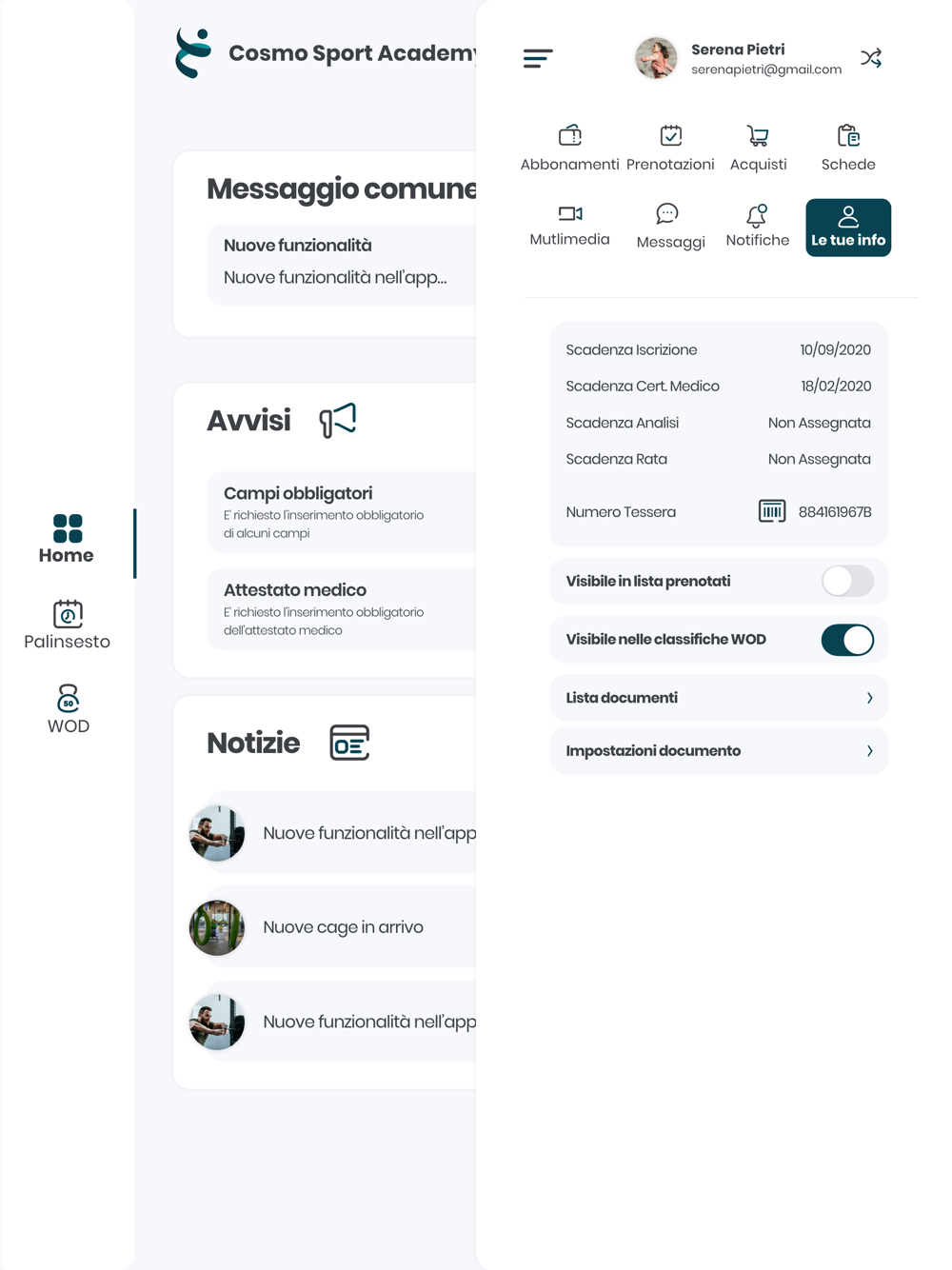Select the Le tue info tab
The image size is (952, 1270).
point(848,228)
